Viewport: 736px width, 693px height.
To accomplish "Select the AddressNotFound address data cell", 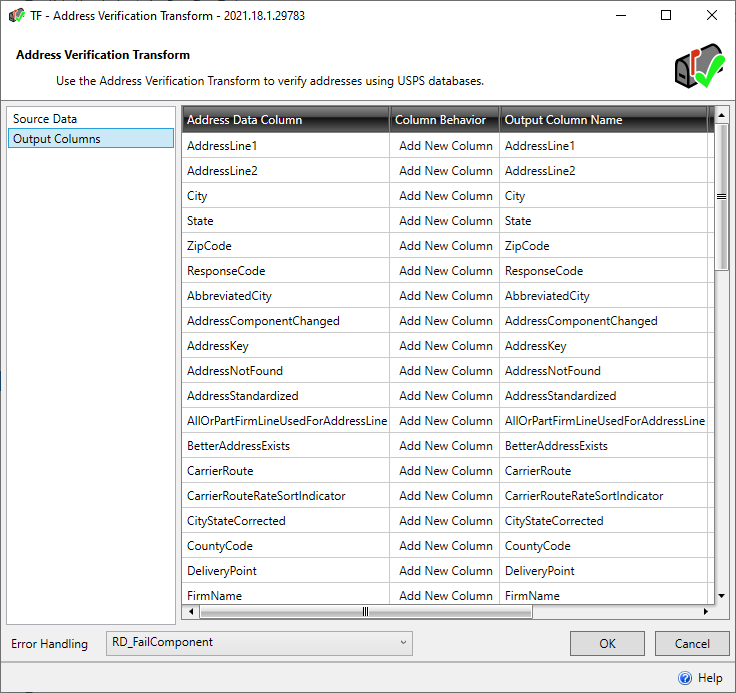I will (285, 370).
